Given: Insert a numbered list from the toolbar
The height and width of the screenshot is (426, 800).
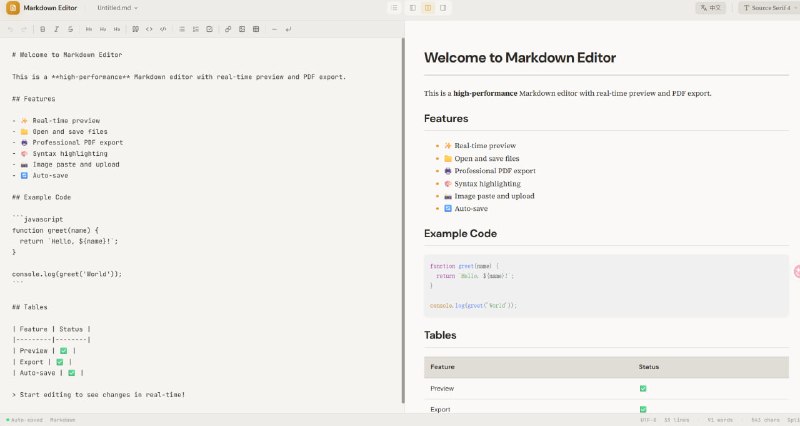Looking at the screenshot, I should [195, 29].
